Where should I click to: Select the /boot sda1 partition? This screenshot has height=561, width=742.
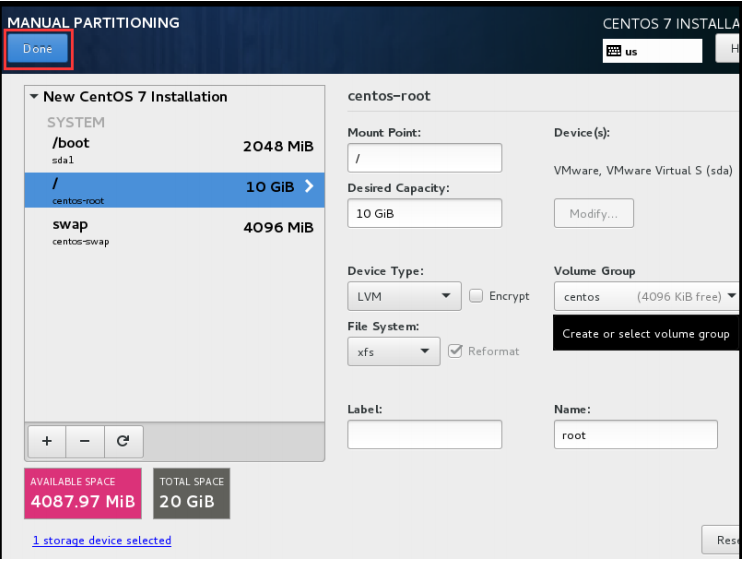[174, 151]
